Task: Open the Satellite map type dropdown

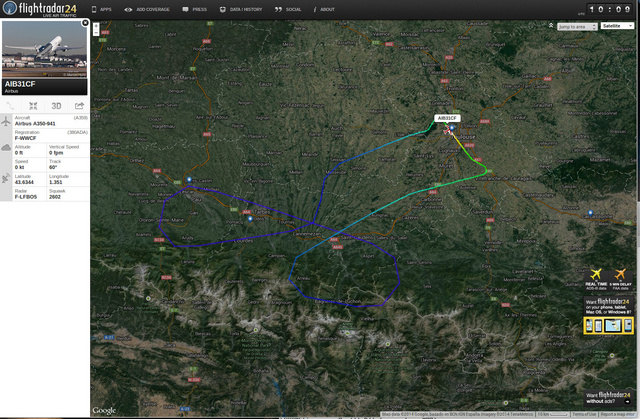Action: [617, 26]
